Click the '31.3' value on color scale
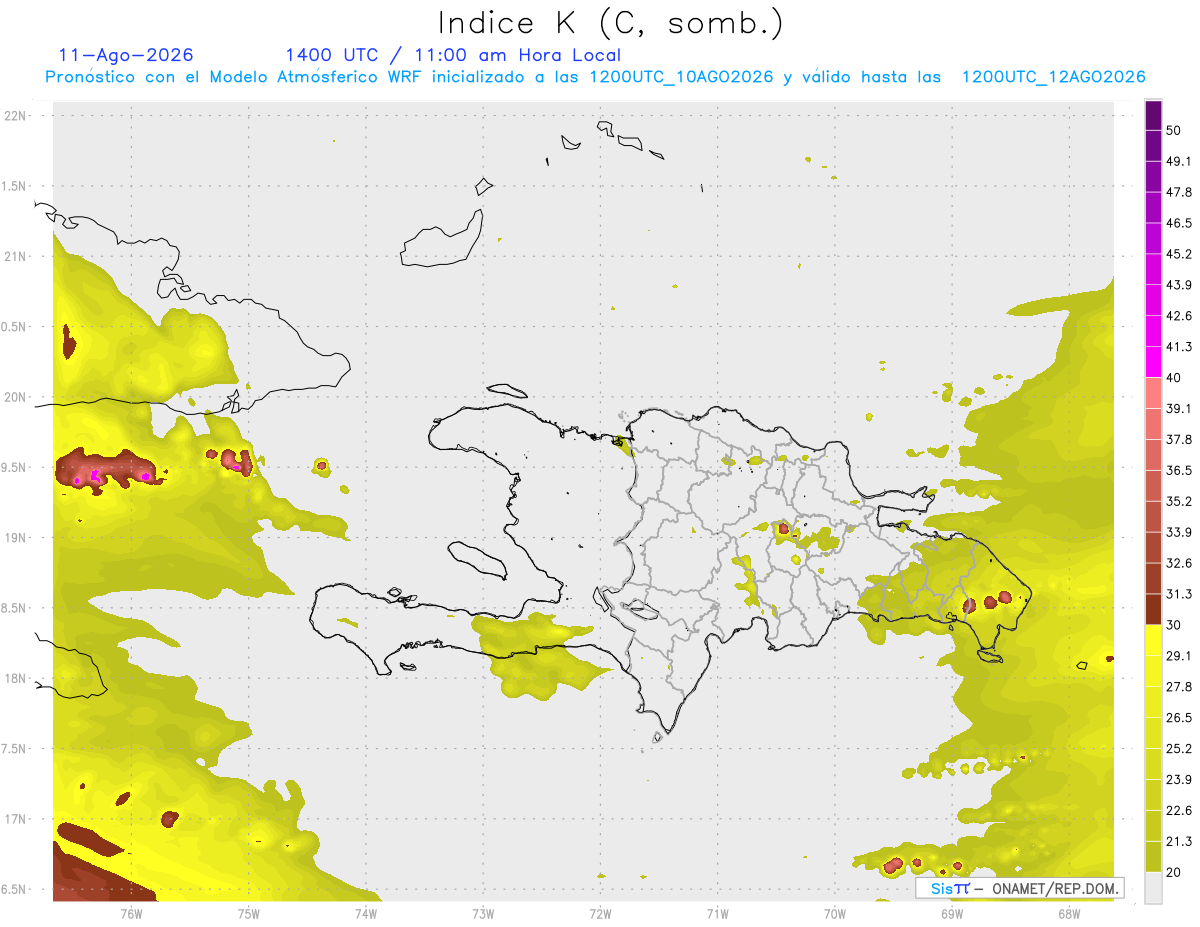 (1179, 594)
